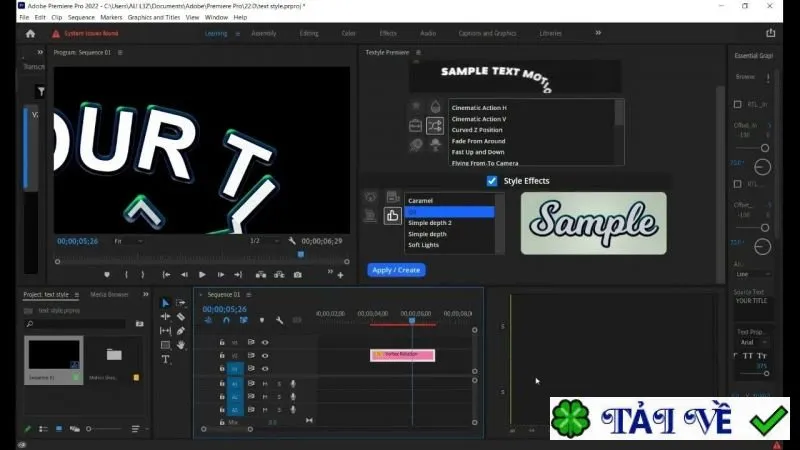800x450 pixels.
Task: Select the Razor tool
Action: [x=181, y=317]
